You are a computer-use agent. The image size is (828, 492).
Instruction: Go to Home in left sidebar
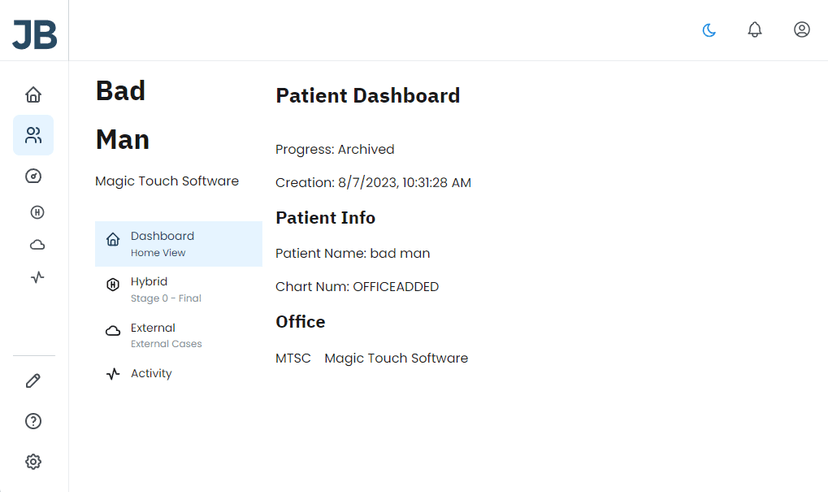click(x=33, y=94)
